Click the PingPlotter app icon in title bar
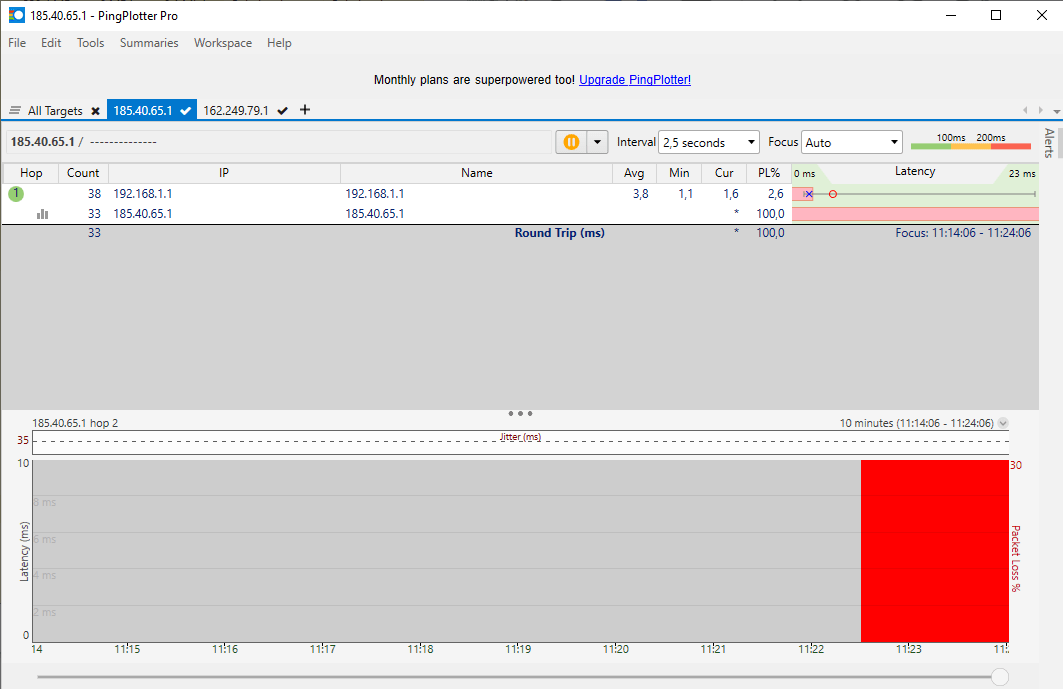Screen dimensions: 1063x689 point(16,15)
